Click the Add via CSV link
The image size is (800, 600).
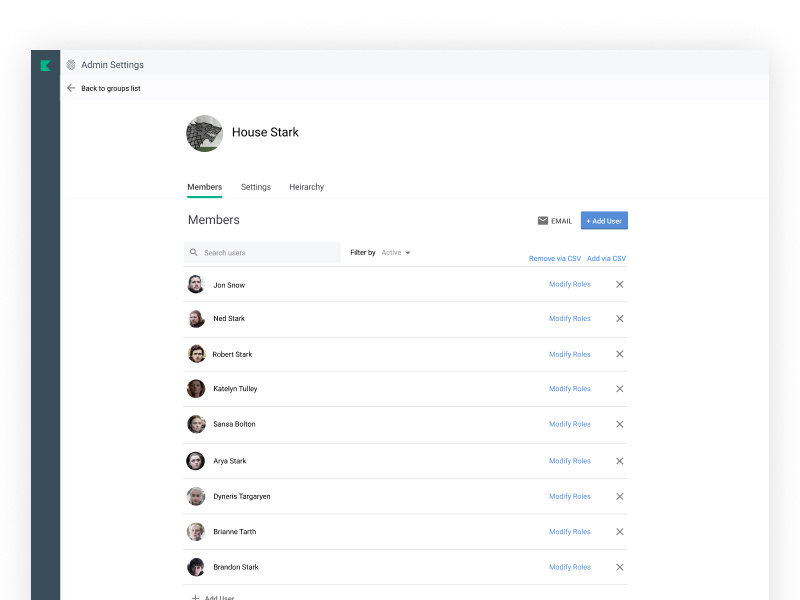[606, 259]
